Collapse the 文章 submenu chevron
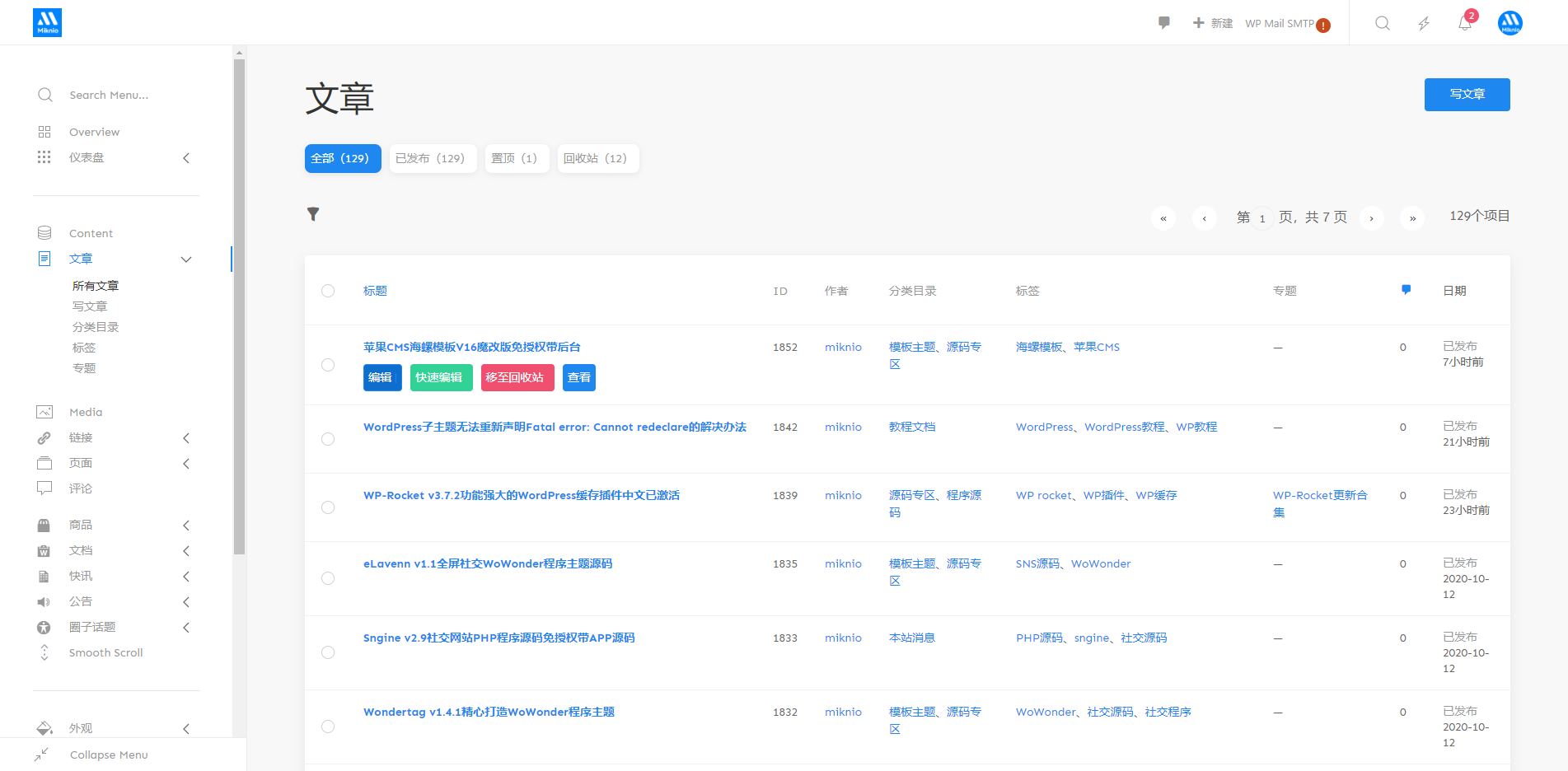The image size is (1568, 771). coord(186,259)
